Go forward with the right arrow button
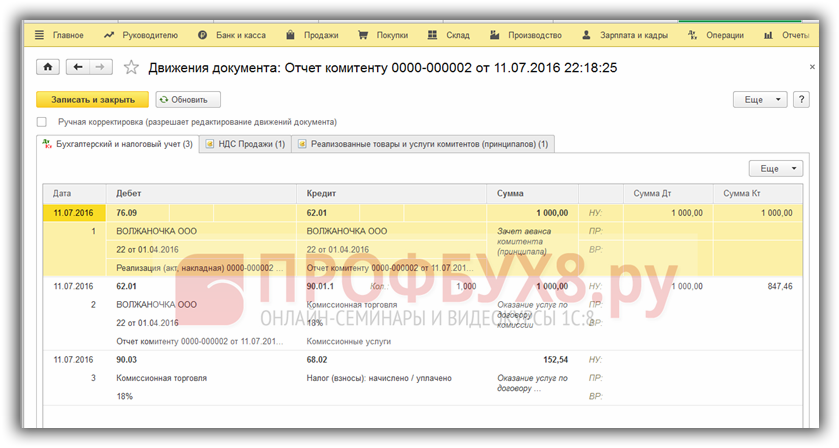The height and width of the screenshot is (448, 839). click(x=100, y=67)
